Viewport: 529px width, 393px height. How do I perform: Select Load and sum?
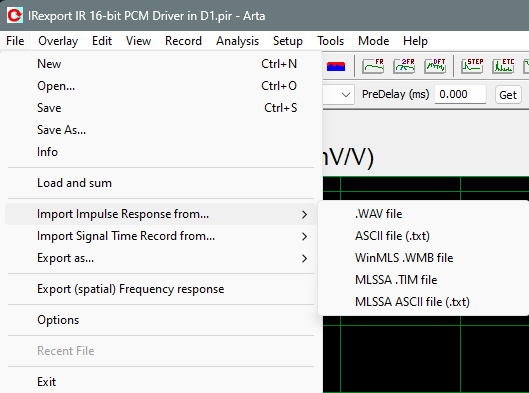pyautogui.click(x=161, y=183)
